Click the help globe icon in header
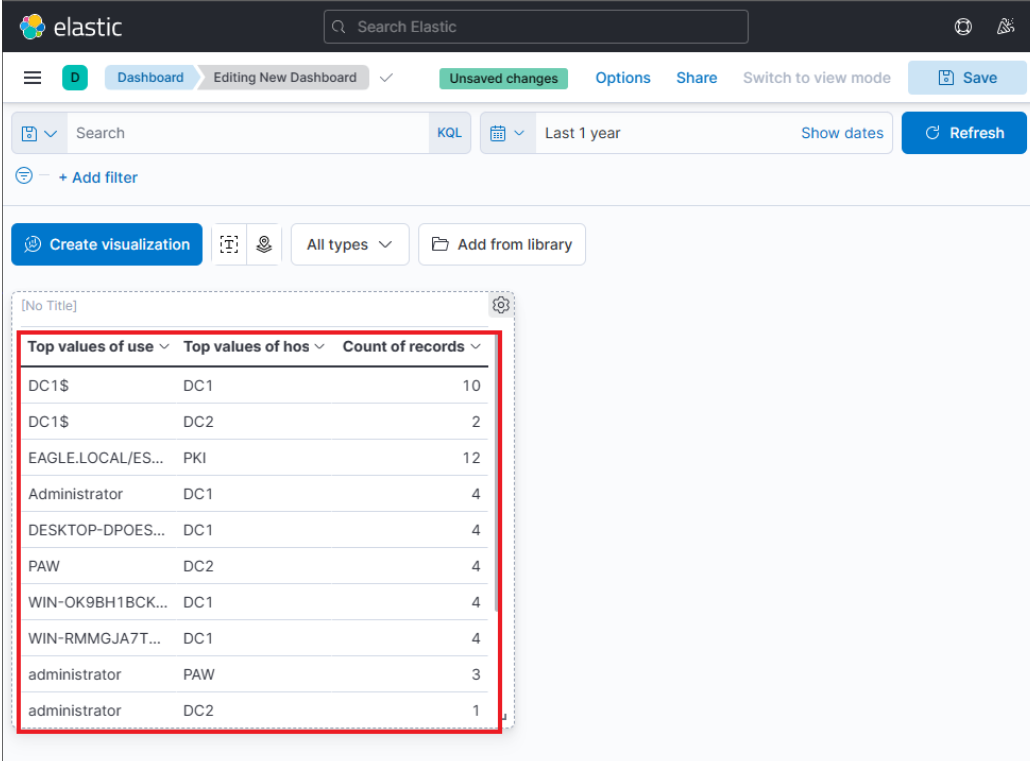 [x=962, y=27]
